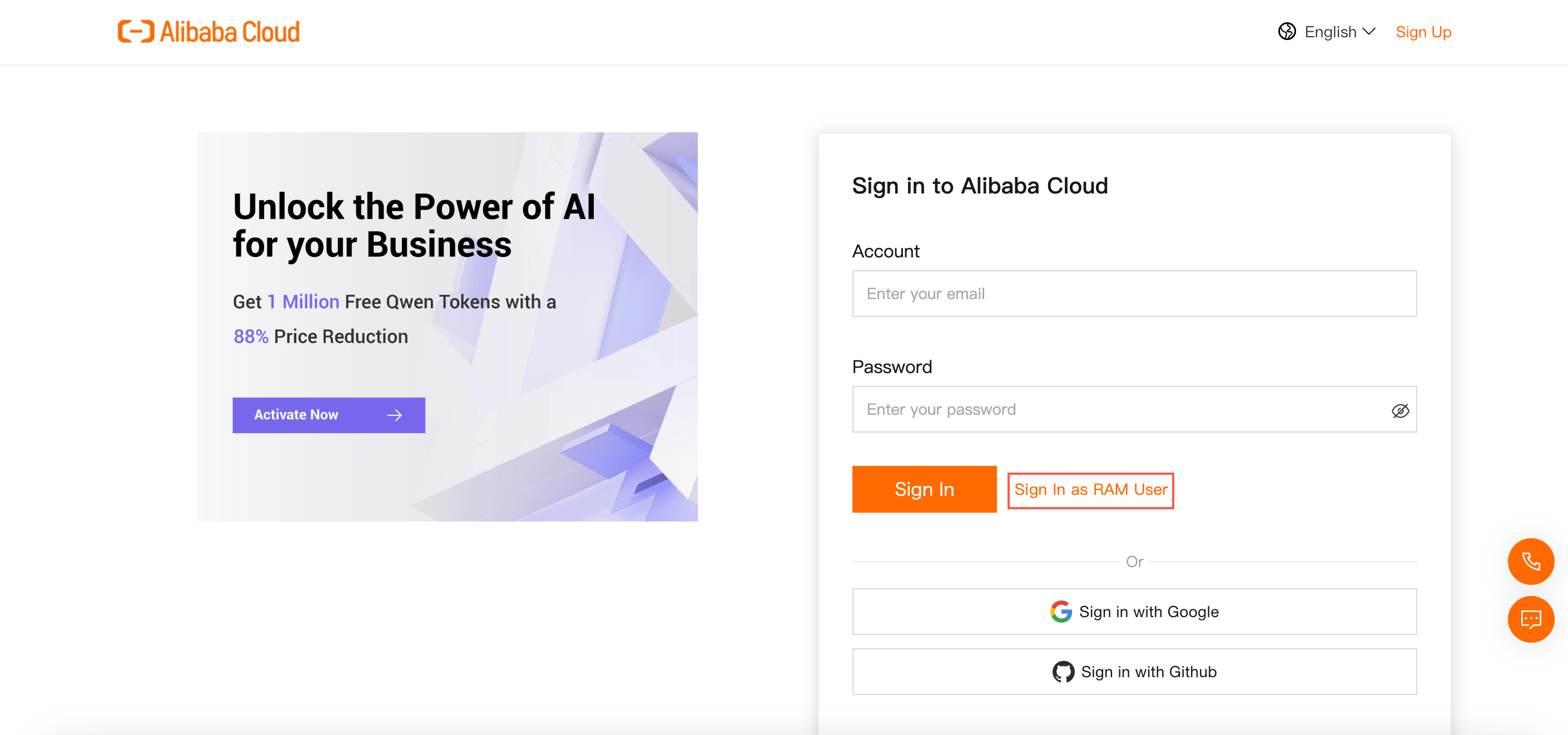The image size is (1568, 735).
Task: Open the Sign Up link
Action: [x=1423, y=32]
